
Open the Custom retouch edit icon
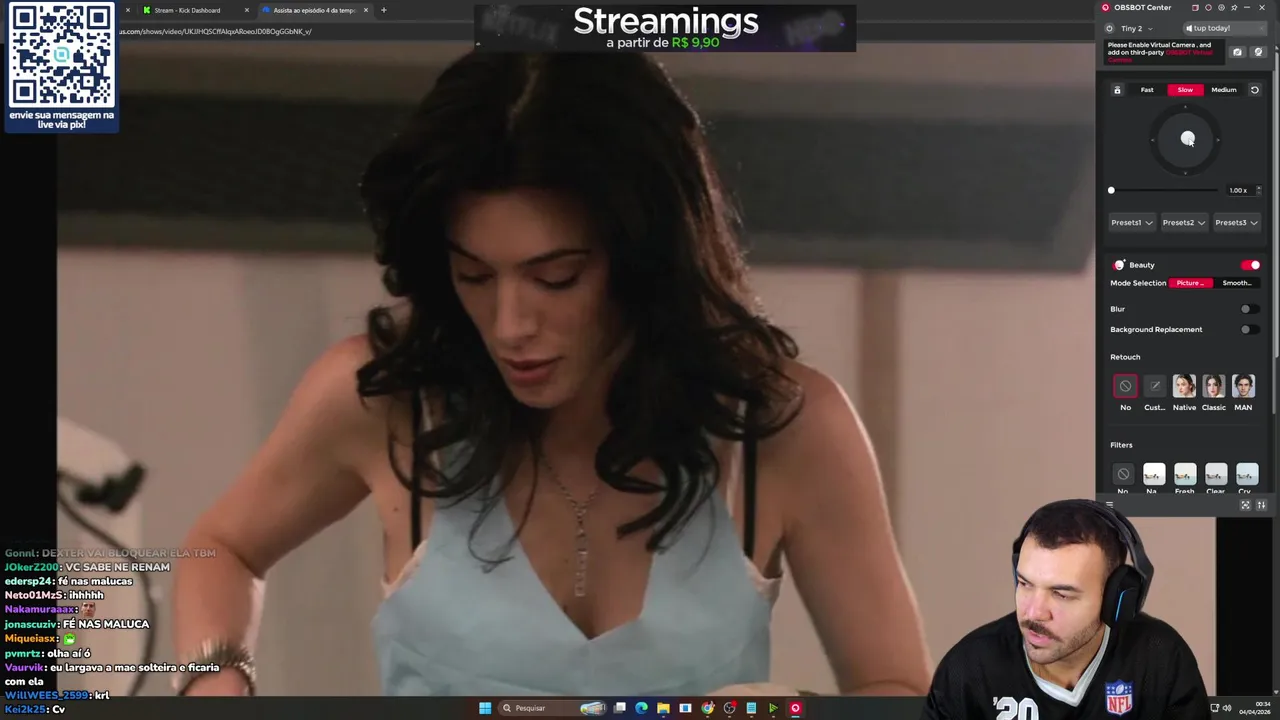click(x=1155, y=386)
